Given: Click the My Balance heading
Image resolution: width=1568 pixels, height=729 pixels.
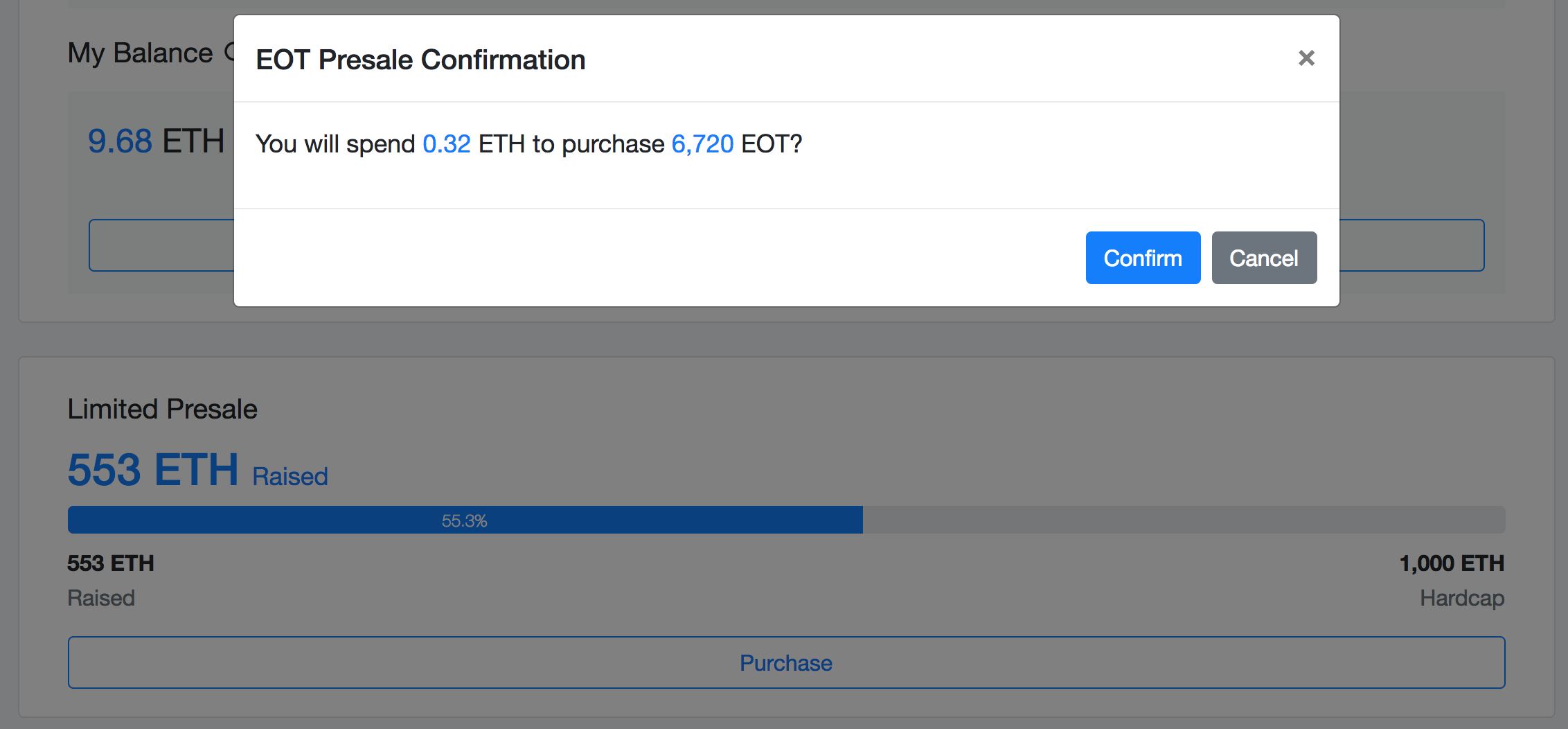Looking at the screenshot, I should (140, 53).
